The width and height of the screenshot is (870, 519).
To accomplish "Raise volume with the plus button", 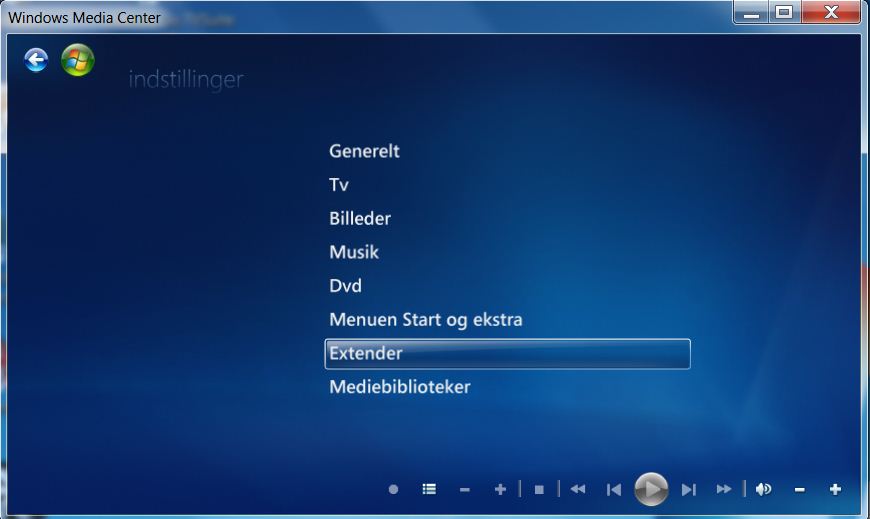I will click(x=835, y=489).
